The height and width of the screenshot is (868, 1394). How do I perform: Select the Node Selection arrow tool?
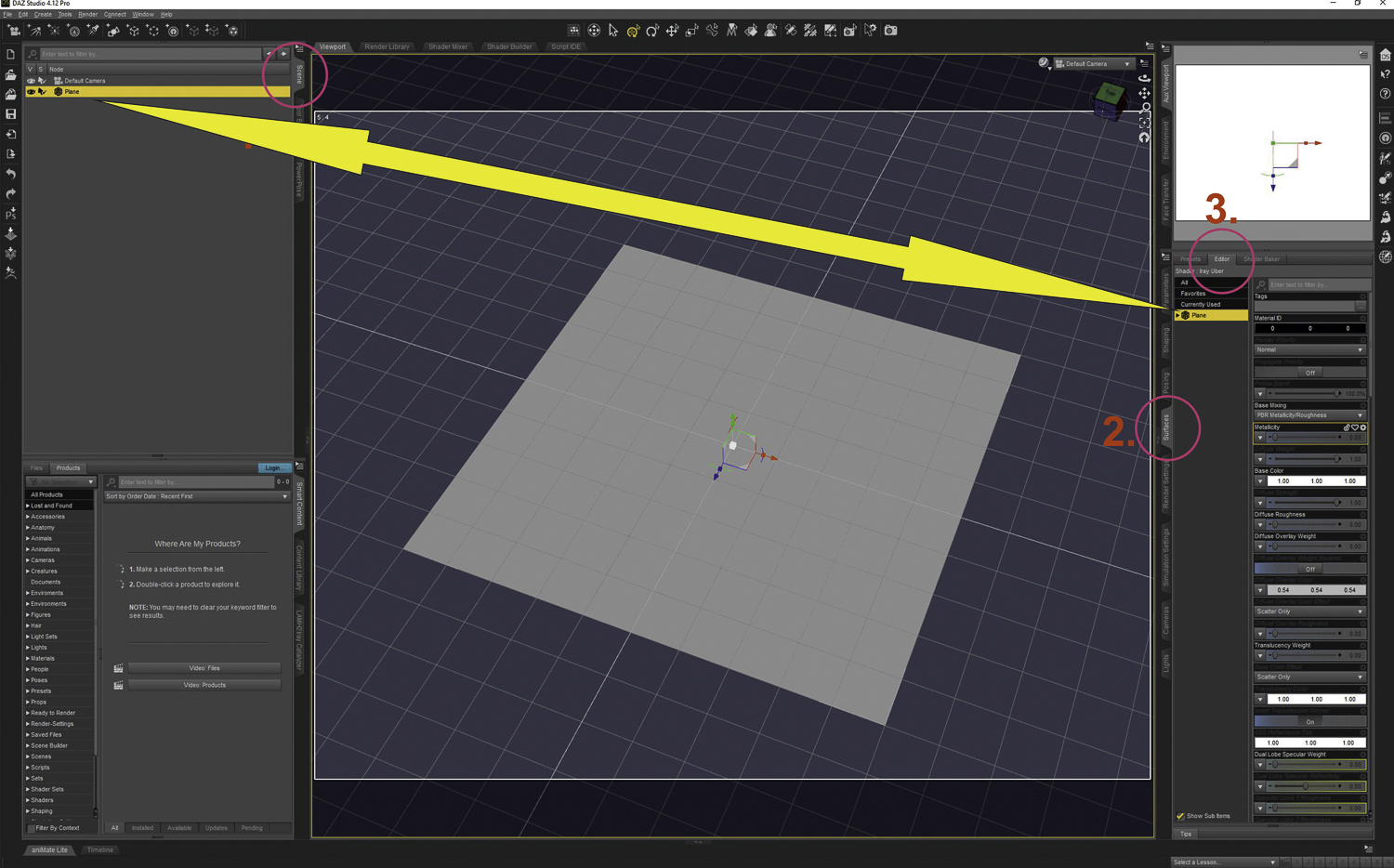(613, 31)
